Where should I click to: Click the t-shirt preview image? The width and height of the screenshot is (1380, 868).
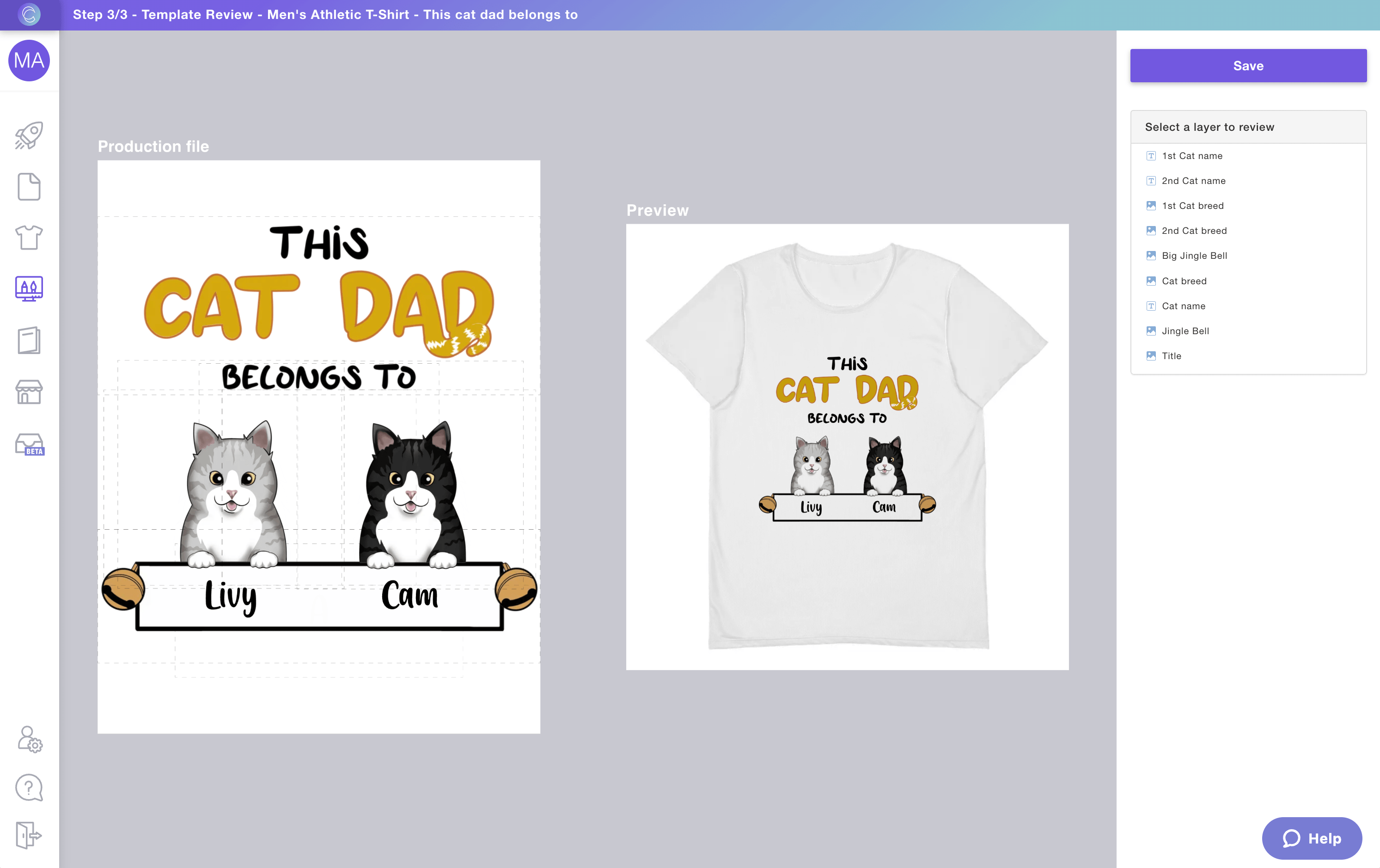(x=847, y=446)
